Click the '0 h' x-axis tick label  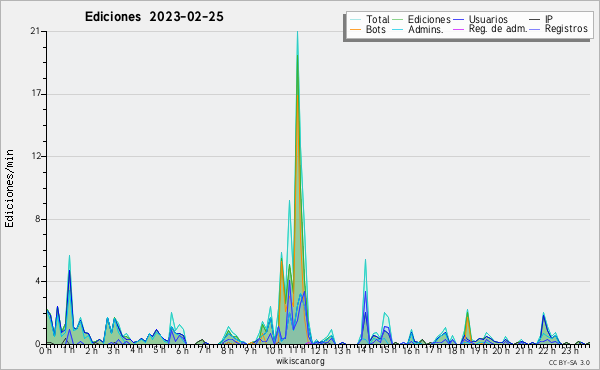pos(46,350)
